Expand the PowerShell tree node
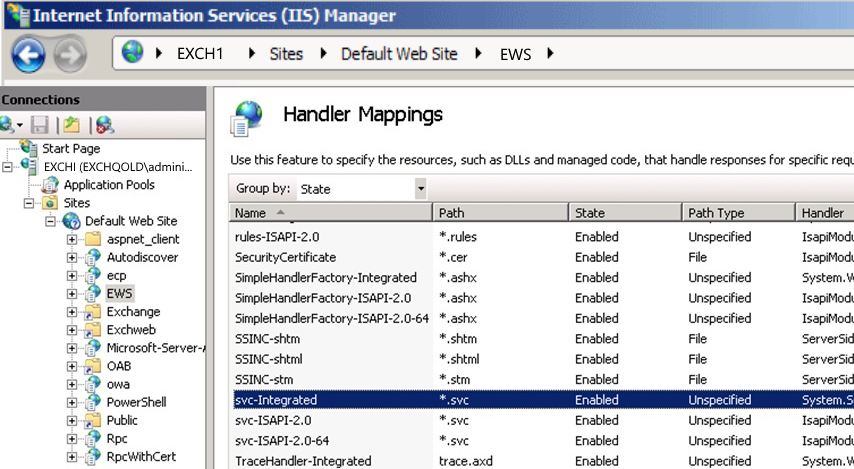This screenshot has width=854, height=469. click(71, 403)
